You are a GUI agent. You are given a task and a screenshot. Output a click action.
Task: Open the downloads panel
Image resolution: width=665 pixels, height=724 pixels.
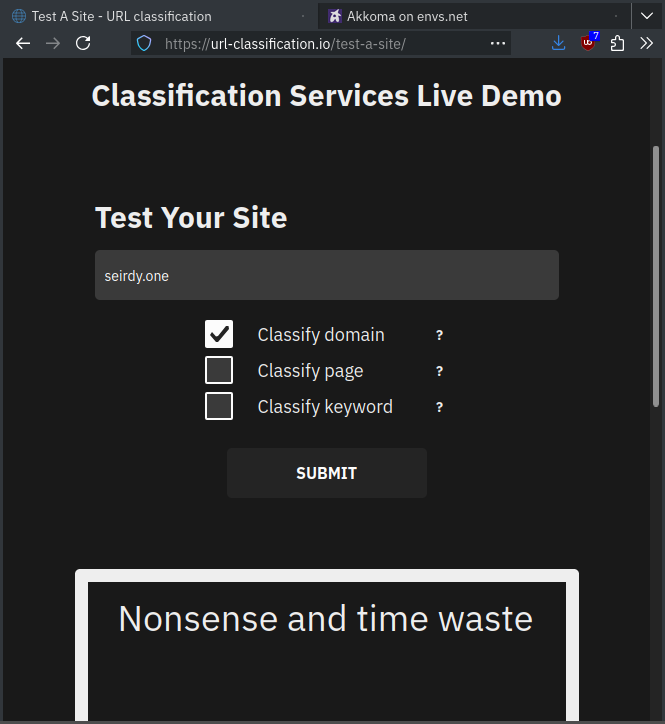[559, 44]
